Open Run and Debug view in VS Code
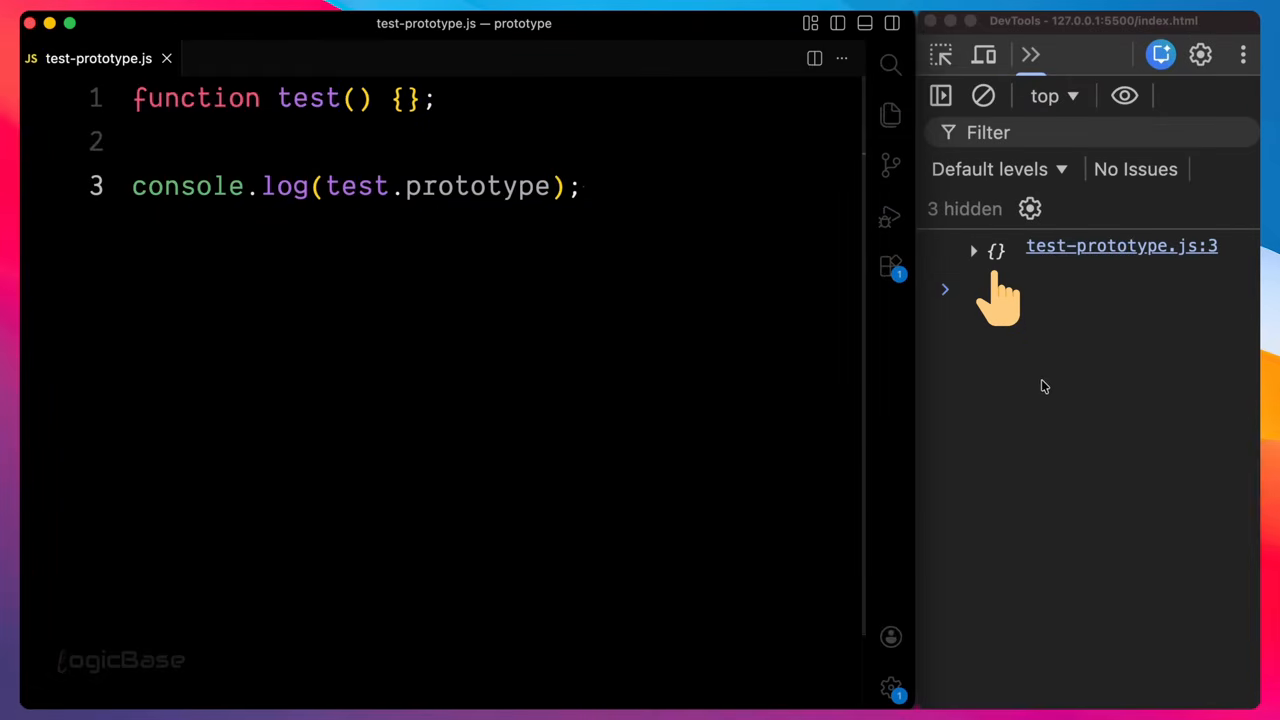The height and width of the screenshot is (720, 1280). 890,216
